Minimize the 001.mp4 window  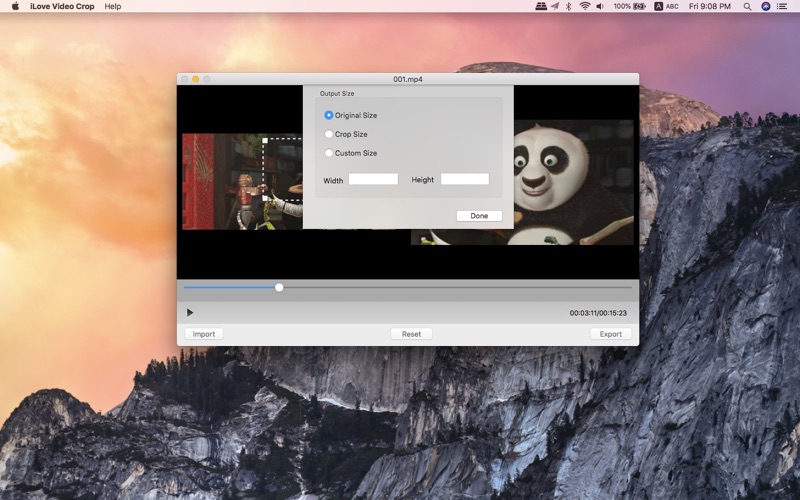pyautogui.click(x=195, y=79)
